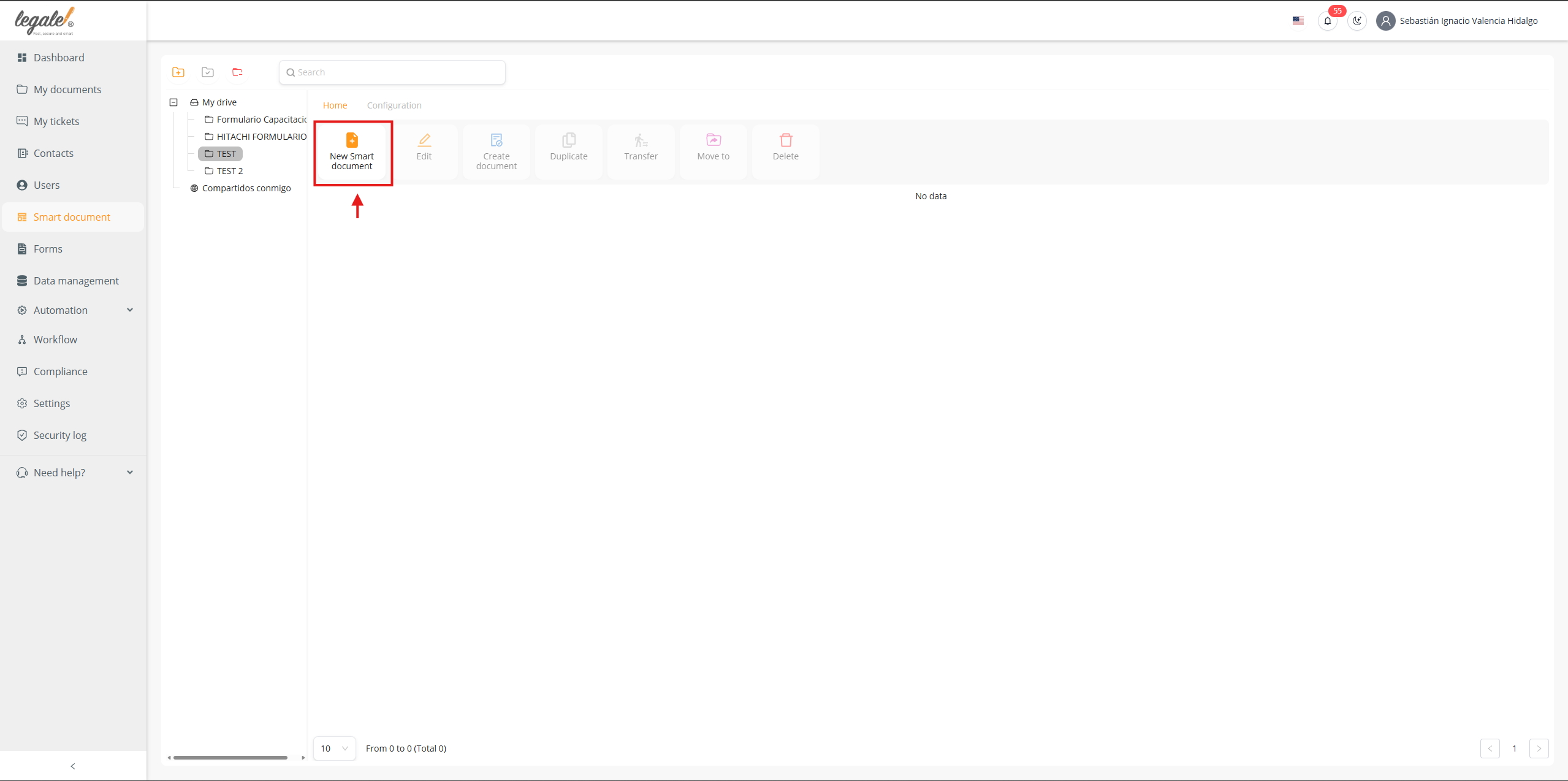Toggle dark mode moon icon

pyautogui.click(x=1357, y=21)
